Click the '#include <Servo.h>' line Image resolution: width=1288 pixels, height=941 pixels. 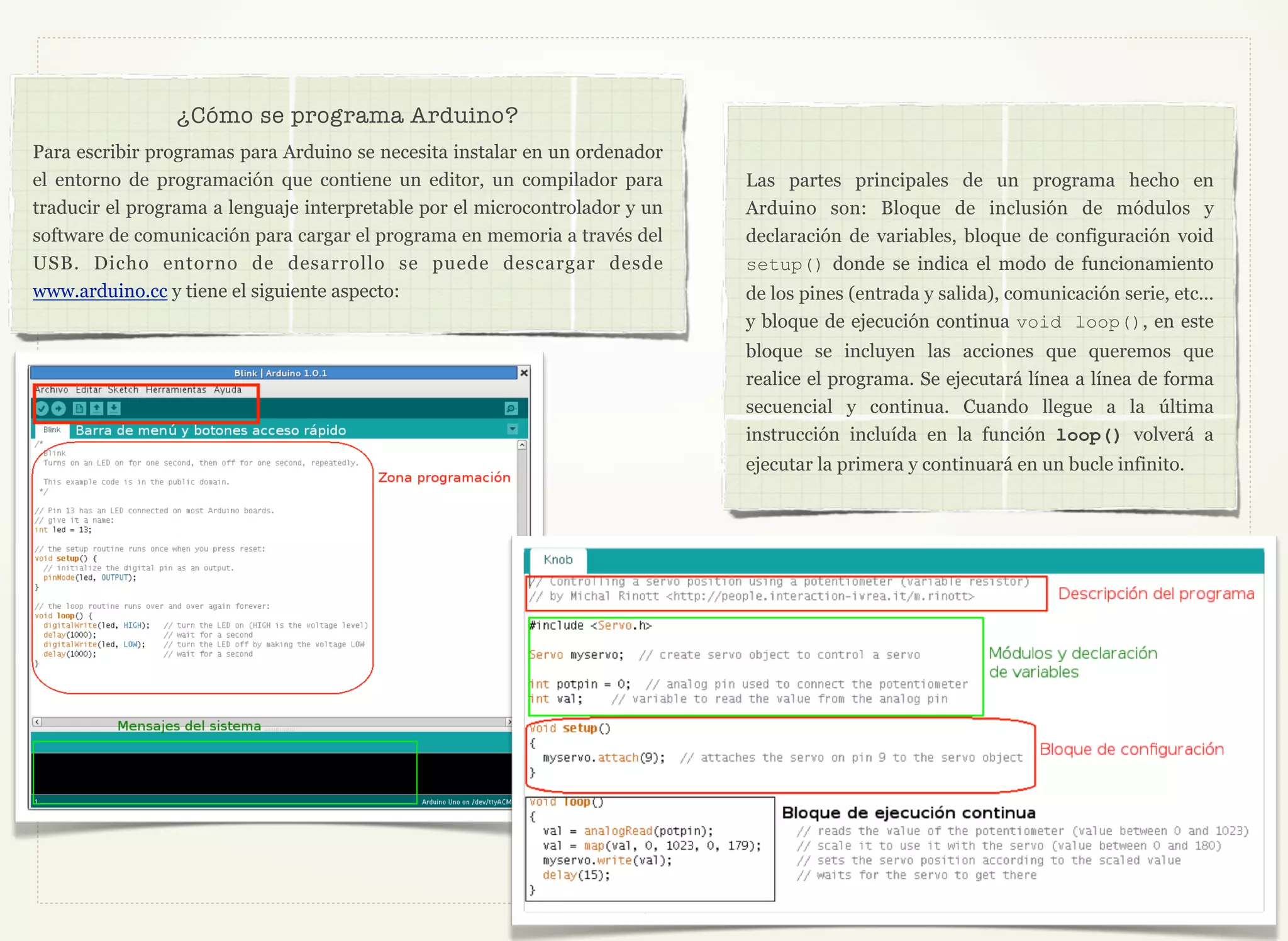point(591,626)
